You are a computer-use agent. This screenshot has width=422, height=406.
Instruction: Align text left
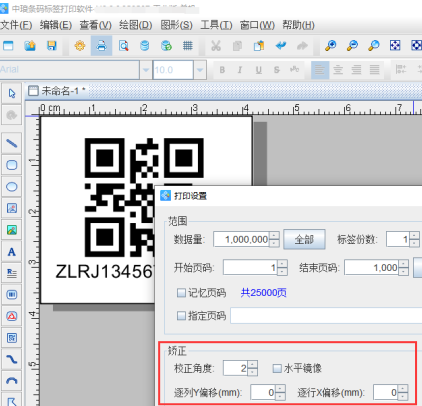320,70
